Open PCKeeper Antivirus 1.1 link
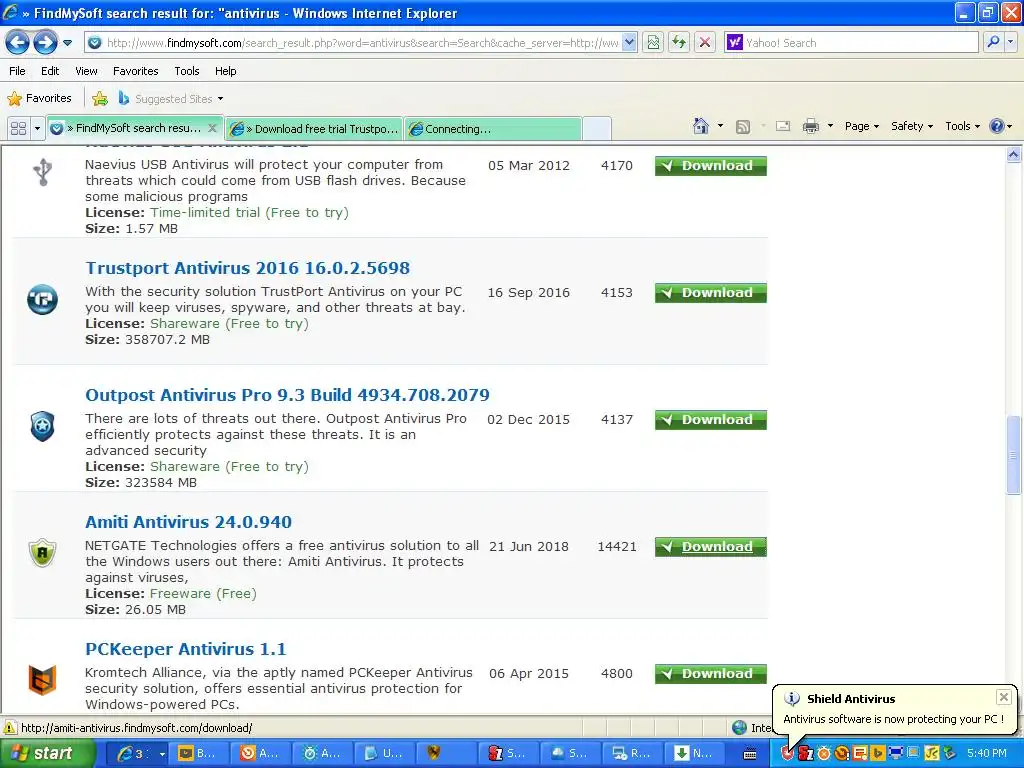This screenshot has height=768, width=1024. [x=185, y=649]
